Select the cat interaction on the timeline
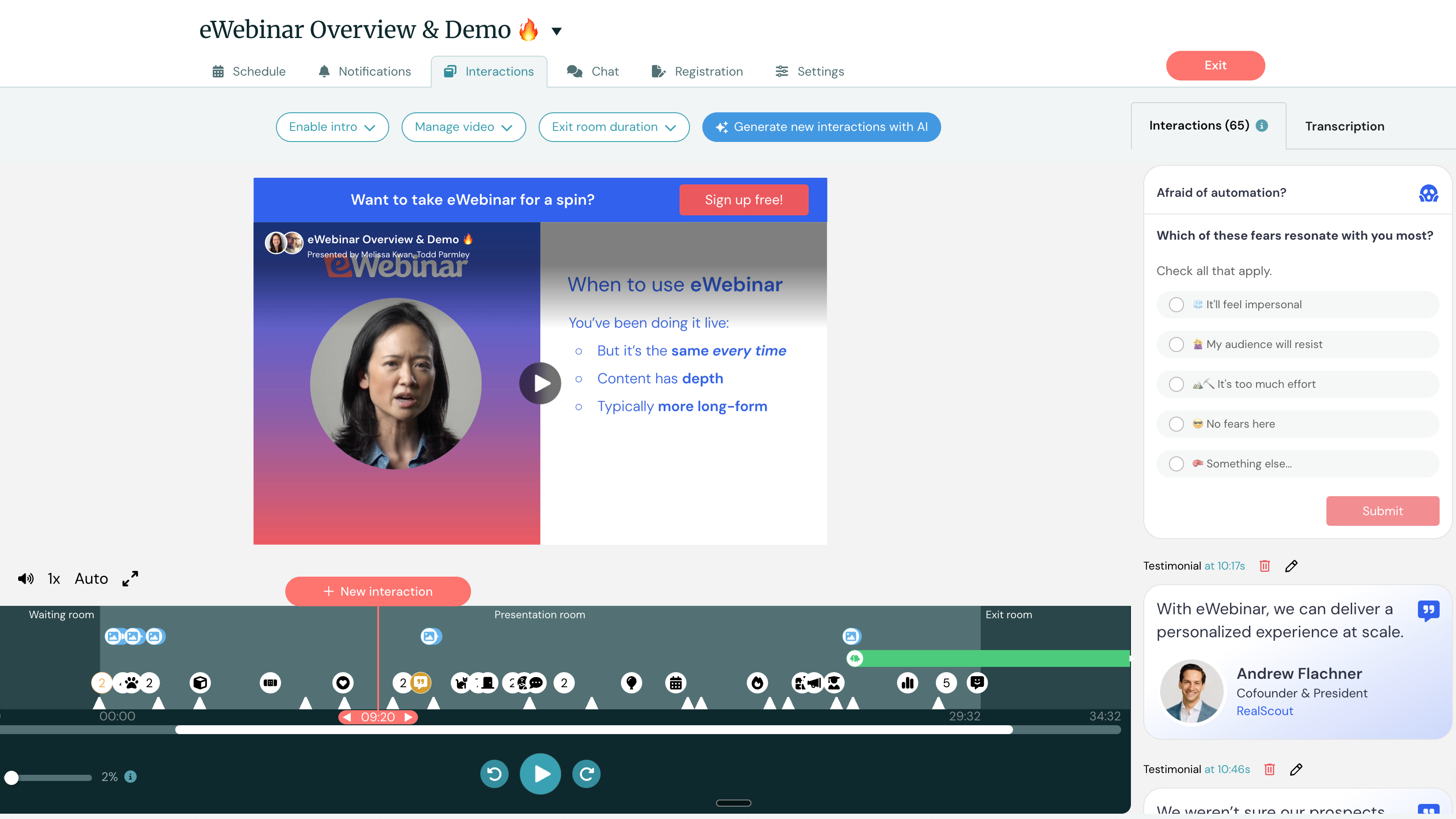Viewport: 1456px width, 819px height. 462,683
